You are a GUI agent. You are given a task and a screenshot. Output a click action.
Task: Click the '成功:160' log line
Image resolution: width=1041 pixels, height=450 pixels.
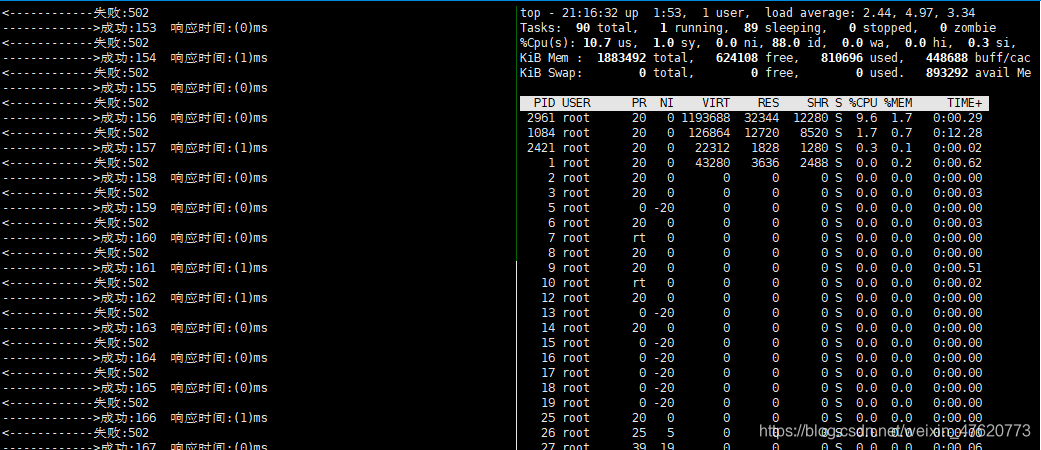pyautogui.click(x=135, y=238)
